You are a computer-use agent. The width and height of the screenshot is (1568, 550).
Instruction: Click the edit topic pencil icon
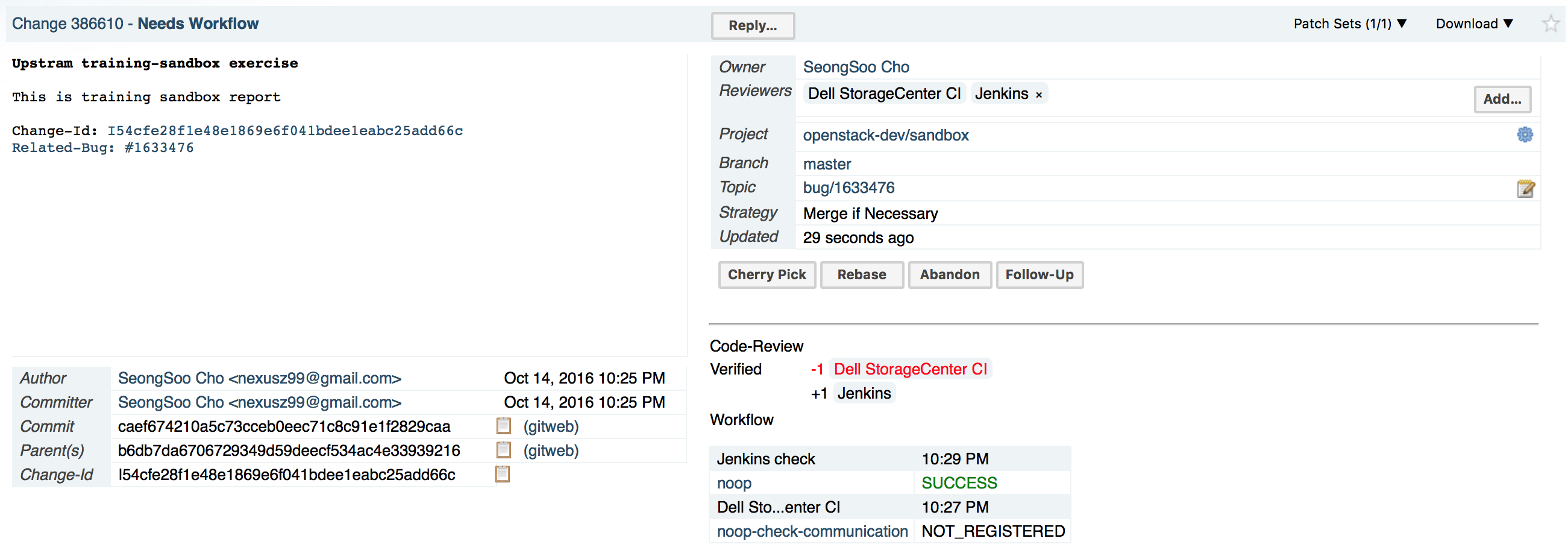(1526, 189)
